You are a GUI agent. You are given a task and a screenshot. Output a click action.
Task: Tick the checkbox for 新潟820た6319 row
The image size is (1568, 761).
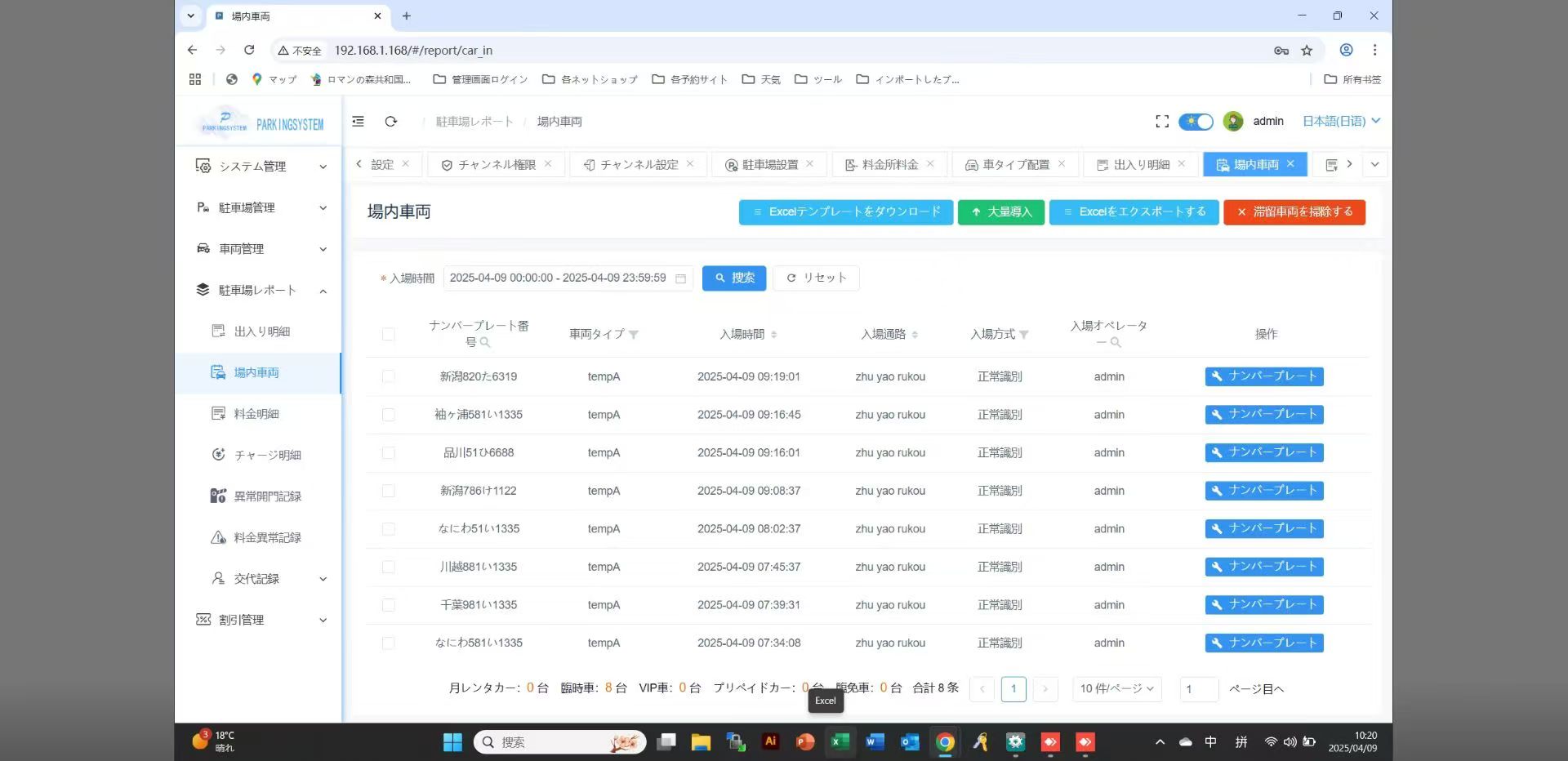(389, 376)
